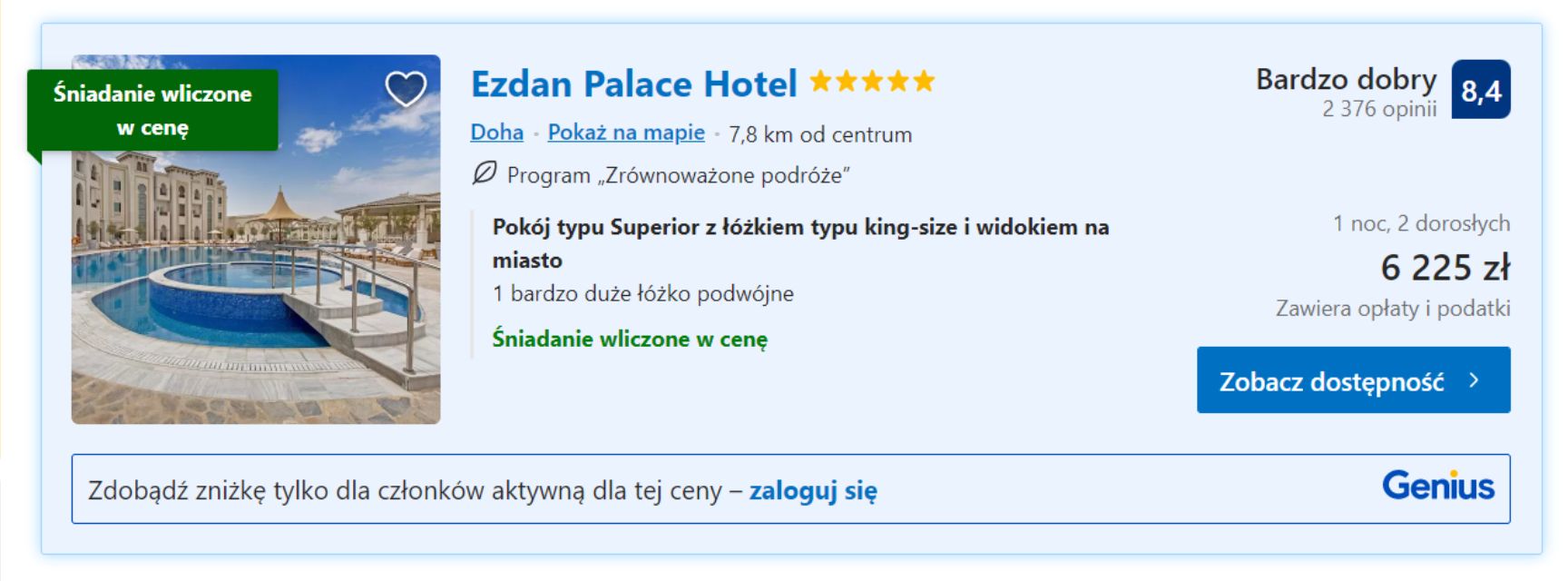Click the green breakfast included badge
This screenshot has height=581, width=1568.
152,110
